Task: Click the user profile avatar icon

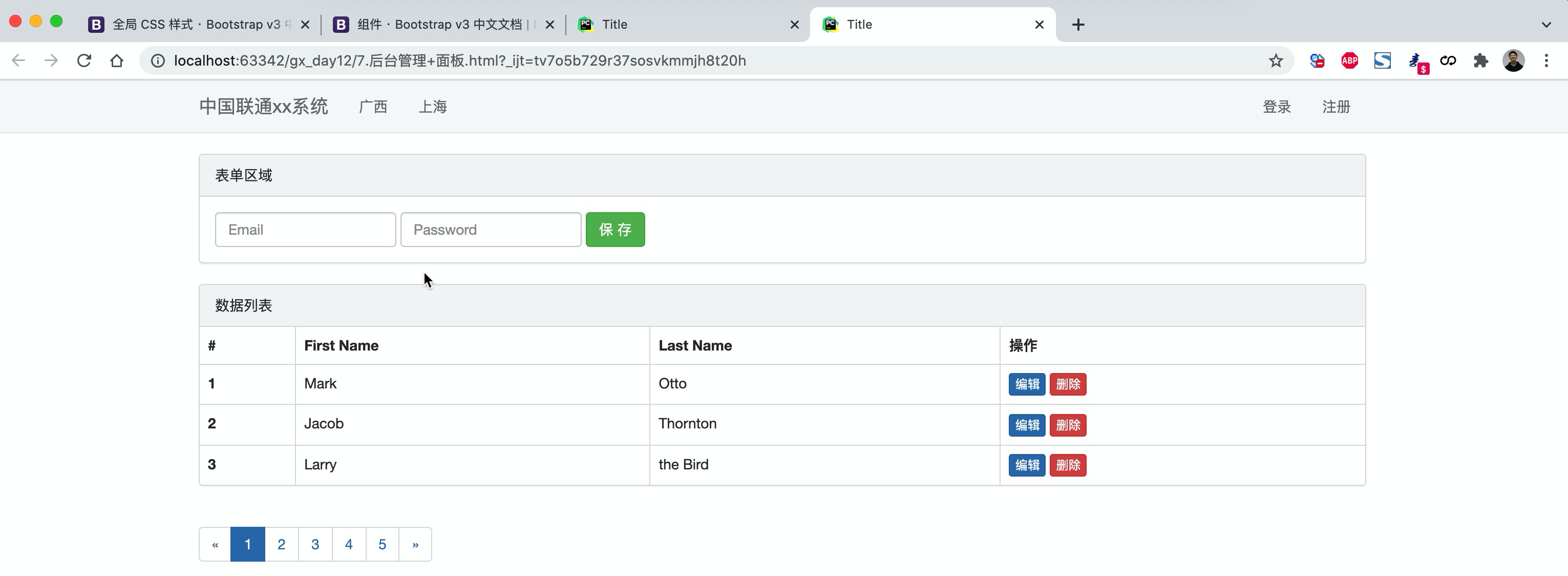Action: pyautogui.click(x=1513, y=60)
